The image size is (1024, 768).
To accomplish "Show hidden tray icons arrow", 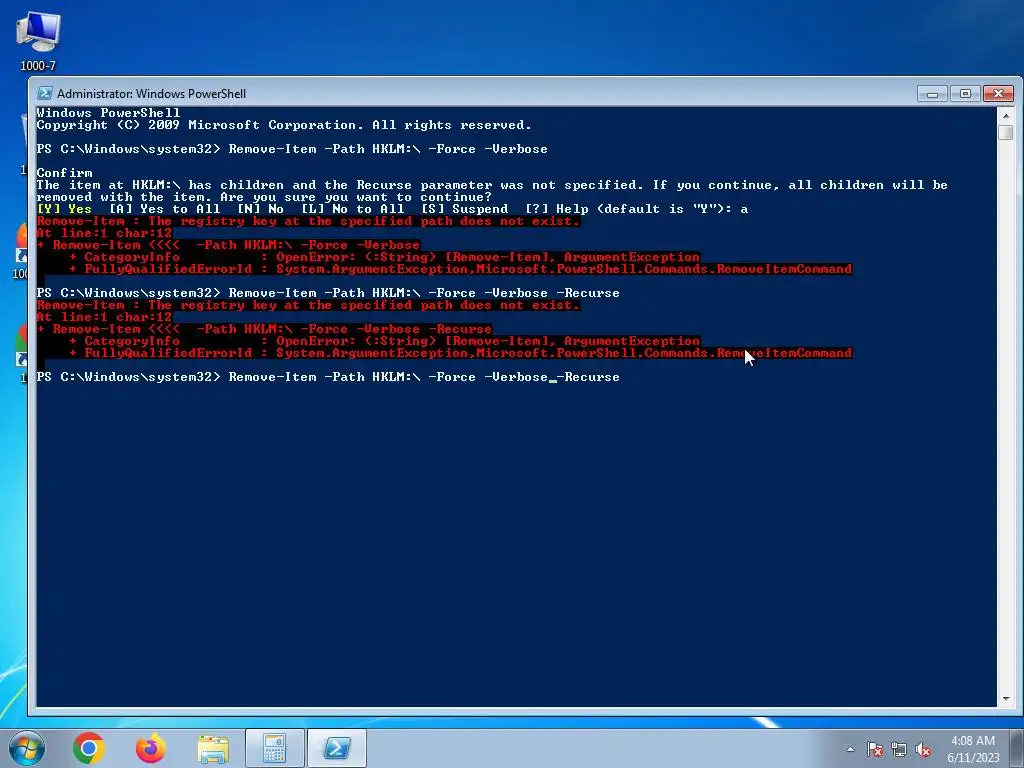I will click(x=850, y=749).
